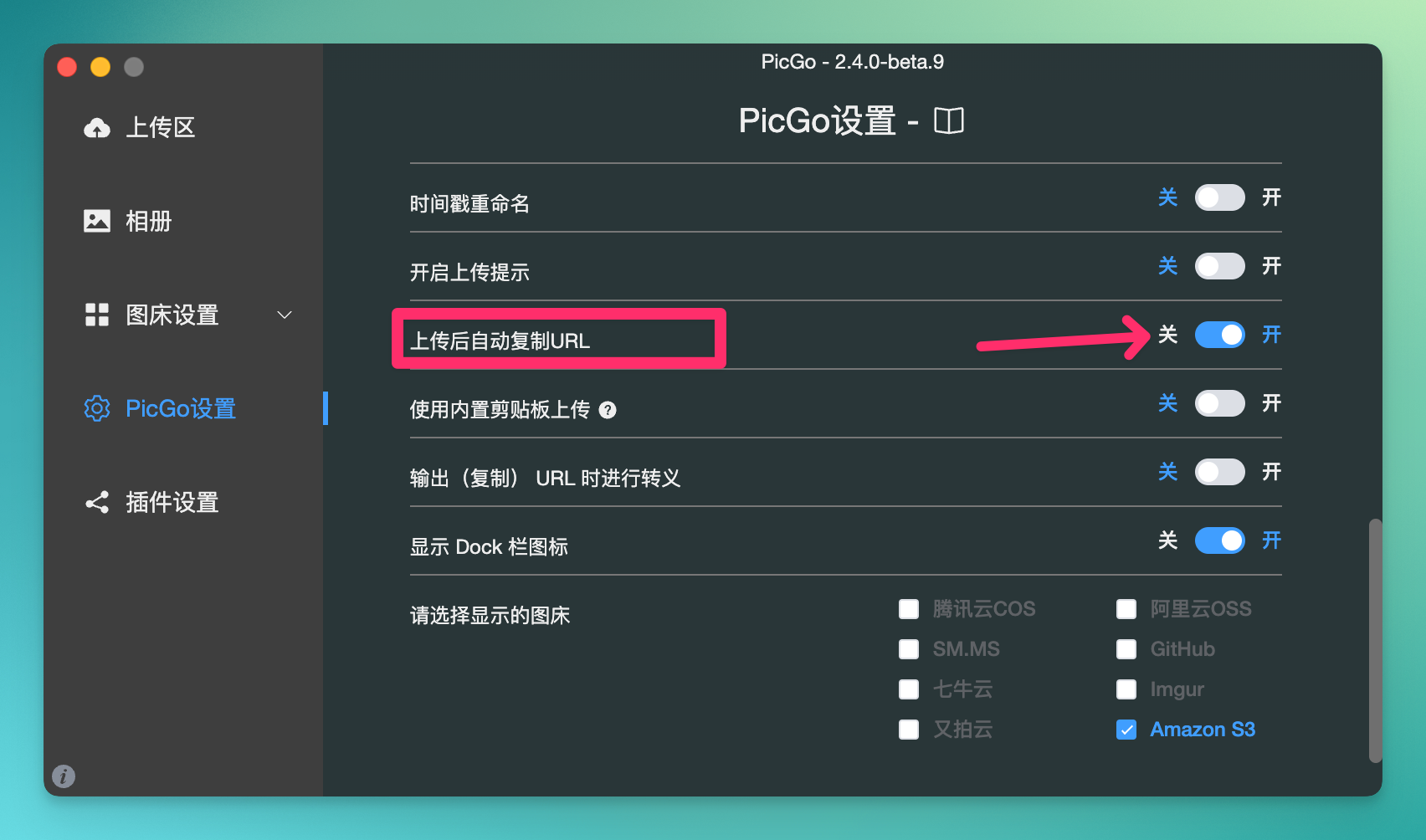Check the GitHub checkbox
This screenshot has width=1426, height=840.
pos(1126,649)
